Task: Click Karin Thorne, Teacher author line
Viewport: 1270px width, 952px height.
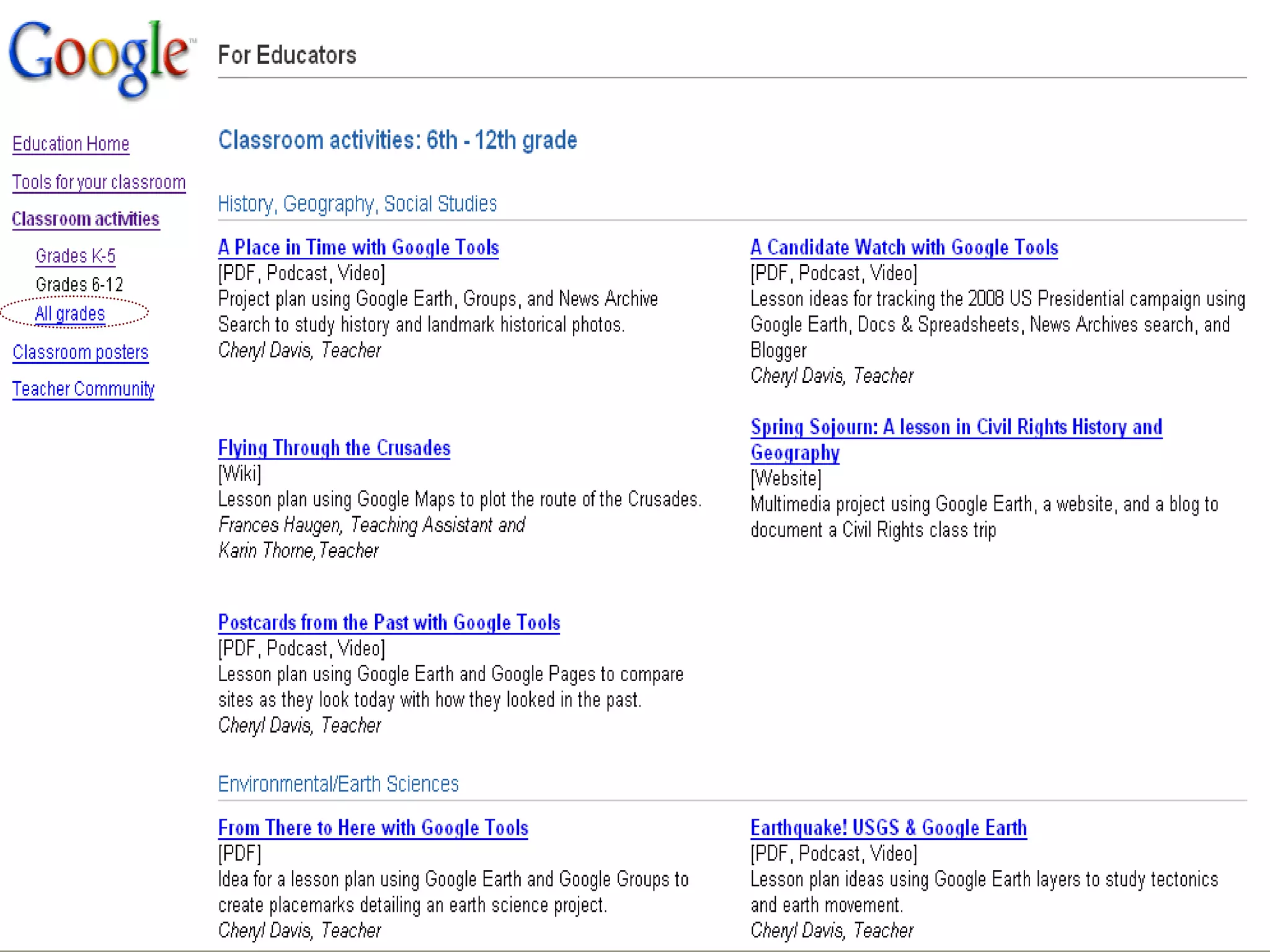Action: click(x=298, y=550)
